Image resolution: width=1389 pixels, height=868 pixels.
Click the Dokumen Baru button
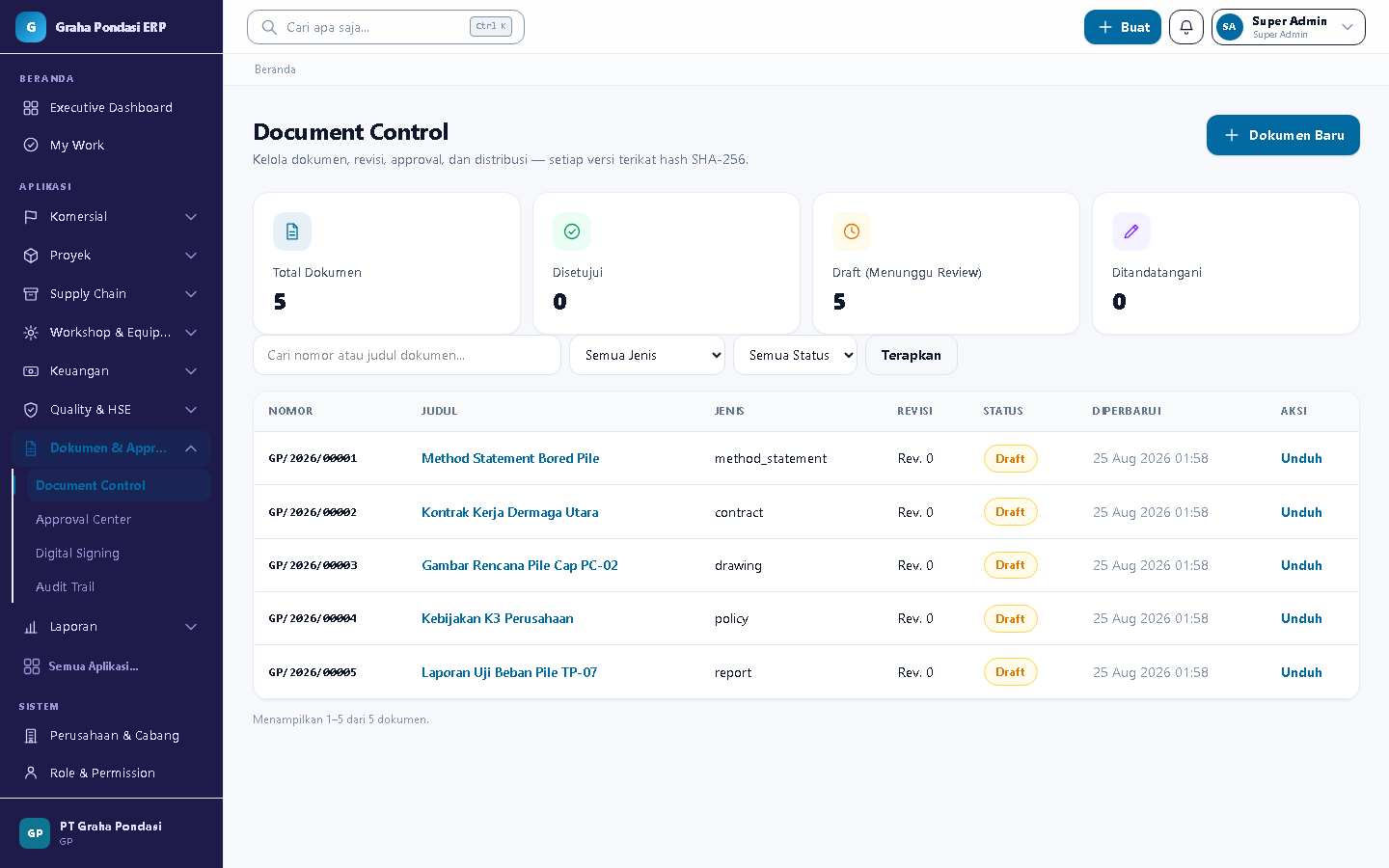pyautogui.click(x=1283, y=135)
